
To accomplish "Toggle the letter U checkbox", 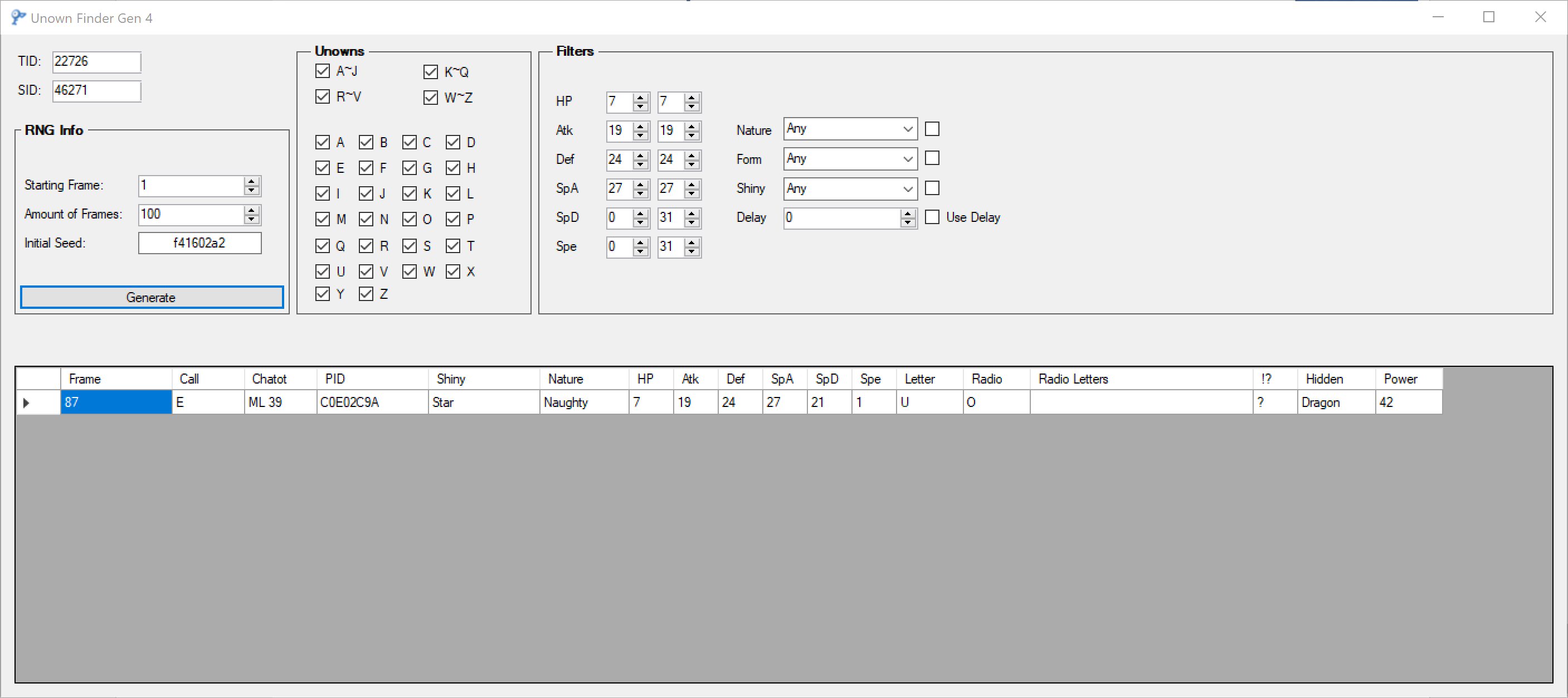I will tap(323, 272).
